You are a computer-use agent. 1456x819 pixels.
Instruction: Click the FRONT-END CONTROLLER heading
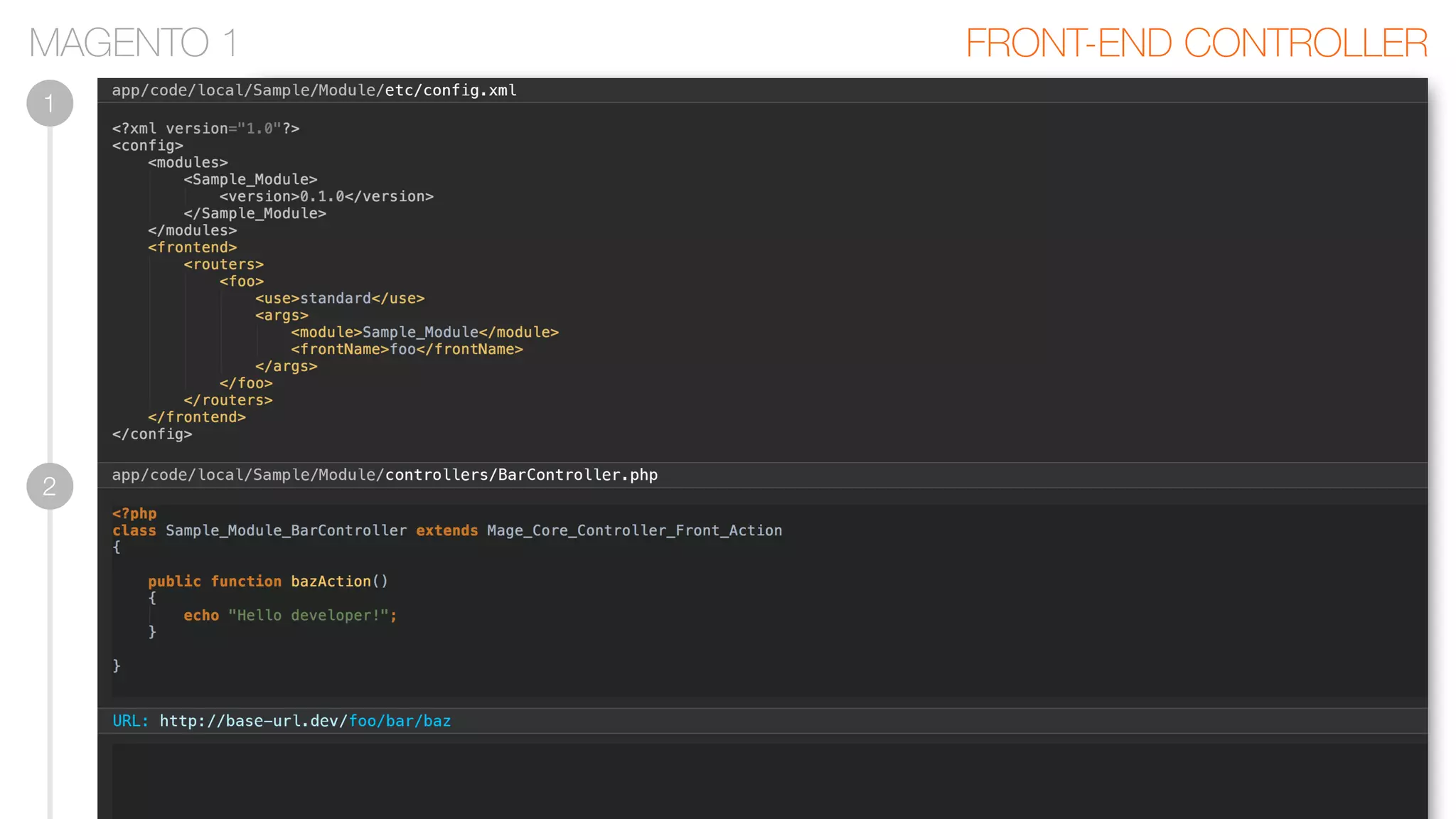(x=1197, y=43)
